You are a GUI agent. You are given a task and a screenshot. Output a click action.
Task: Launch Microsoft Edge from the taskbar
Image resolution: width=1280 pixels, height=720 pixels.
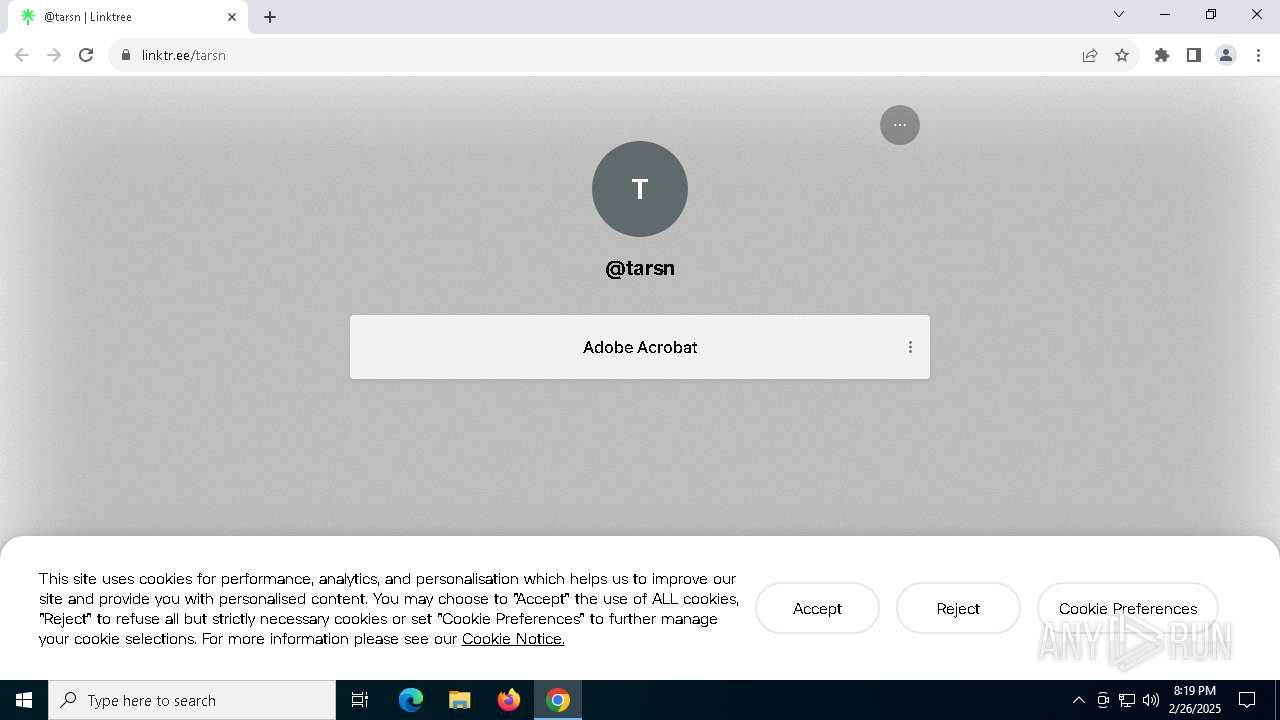[411, 700]
